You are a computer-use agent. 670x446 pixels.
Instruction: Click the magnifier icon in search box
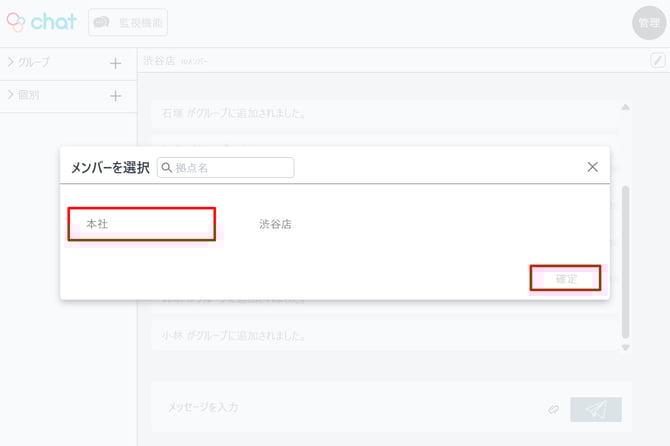pos(167,168)
